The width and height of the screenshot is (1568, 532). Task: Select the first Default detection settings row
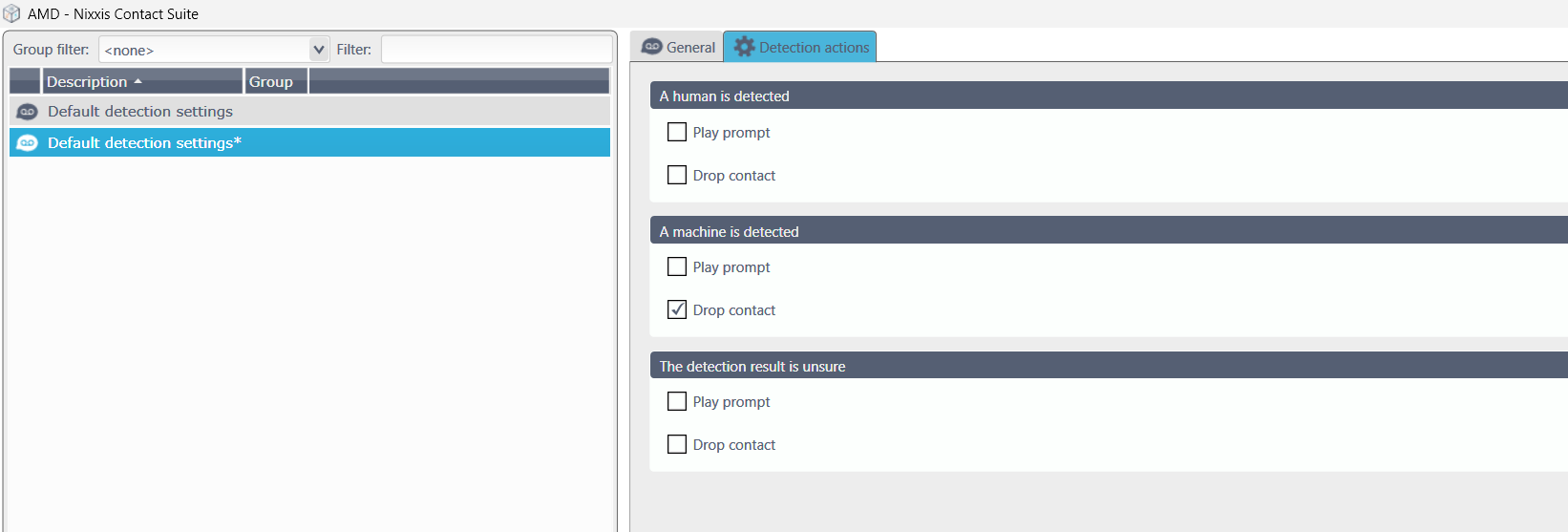click(309, 112)
